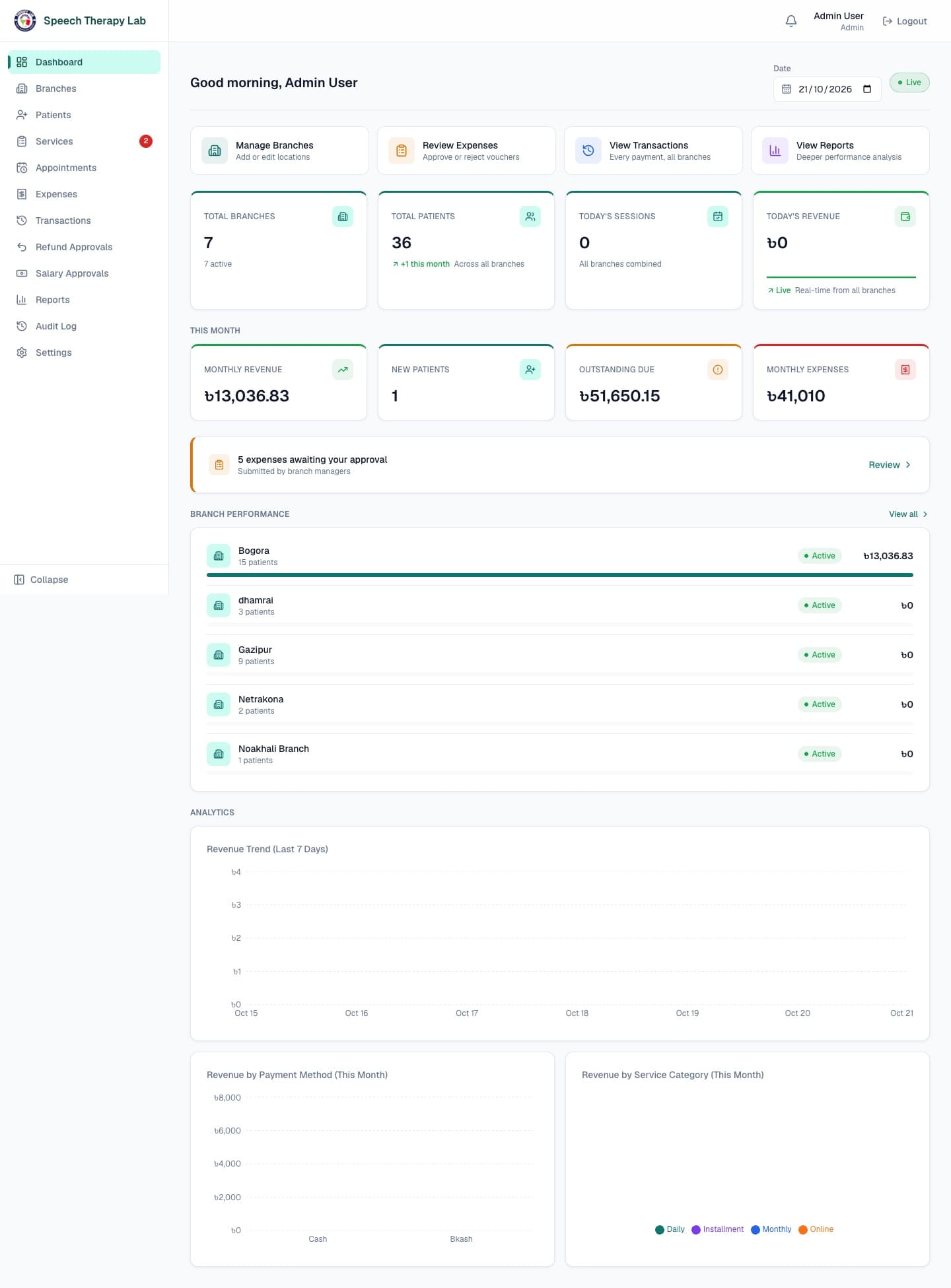
Task: Open the Appointments page
Action: tap(85, 168)
